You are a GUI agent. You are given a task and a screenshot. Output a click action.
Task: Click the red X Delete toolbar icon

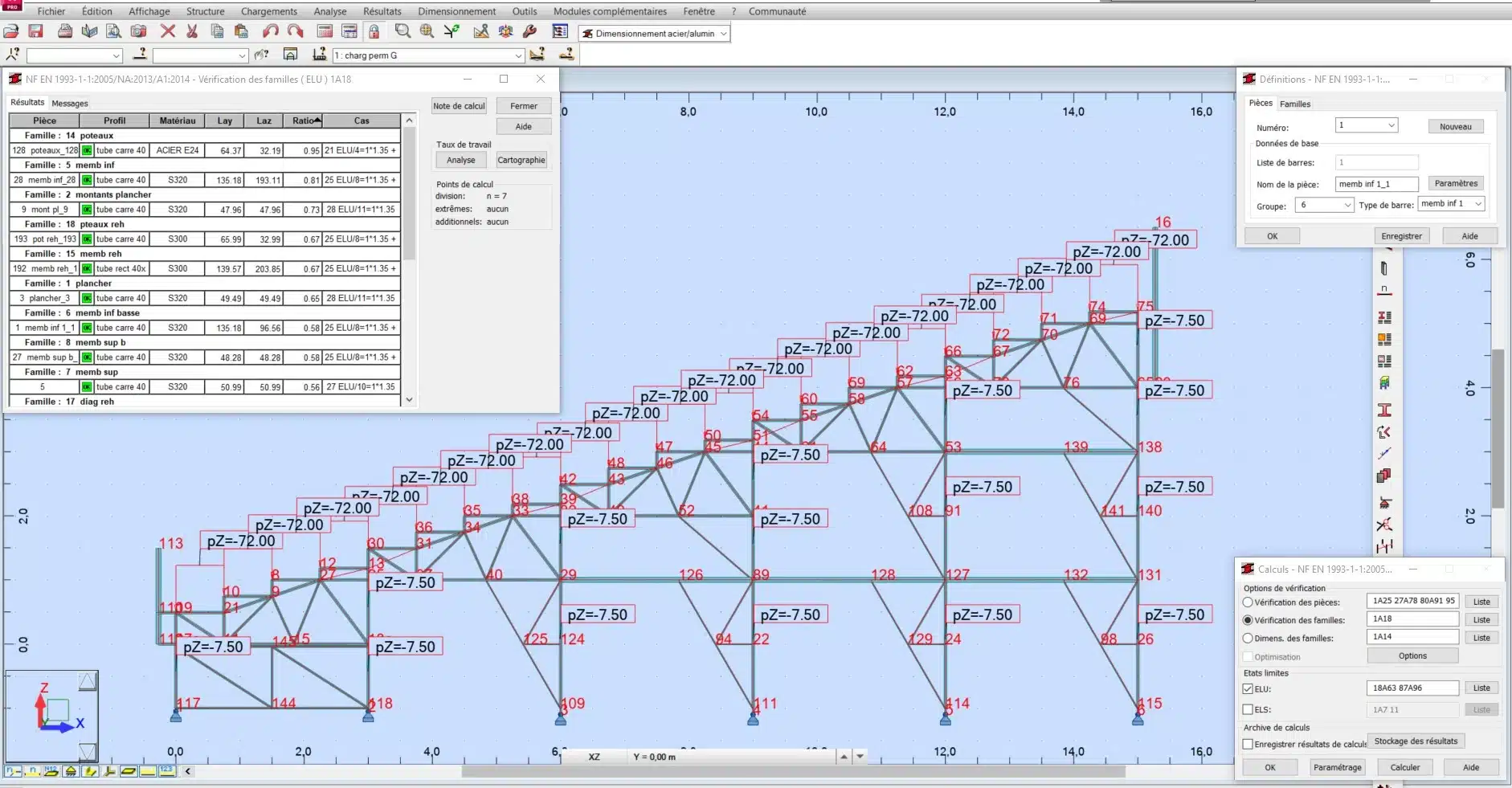[x=167, y=31]
